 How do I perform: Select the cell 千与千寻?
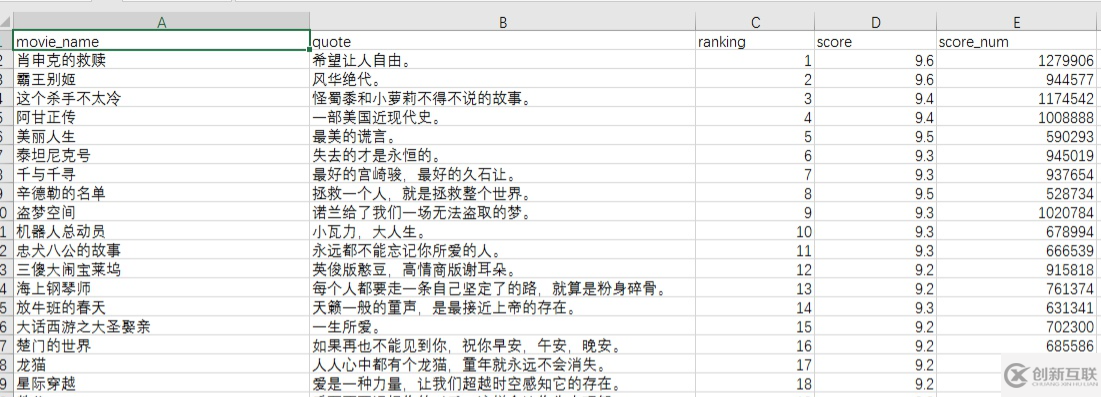click(161, 175)
